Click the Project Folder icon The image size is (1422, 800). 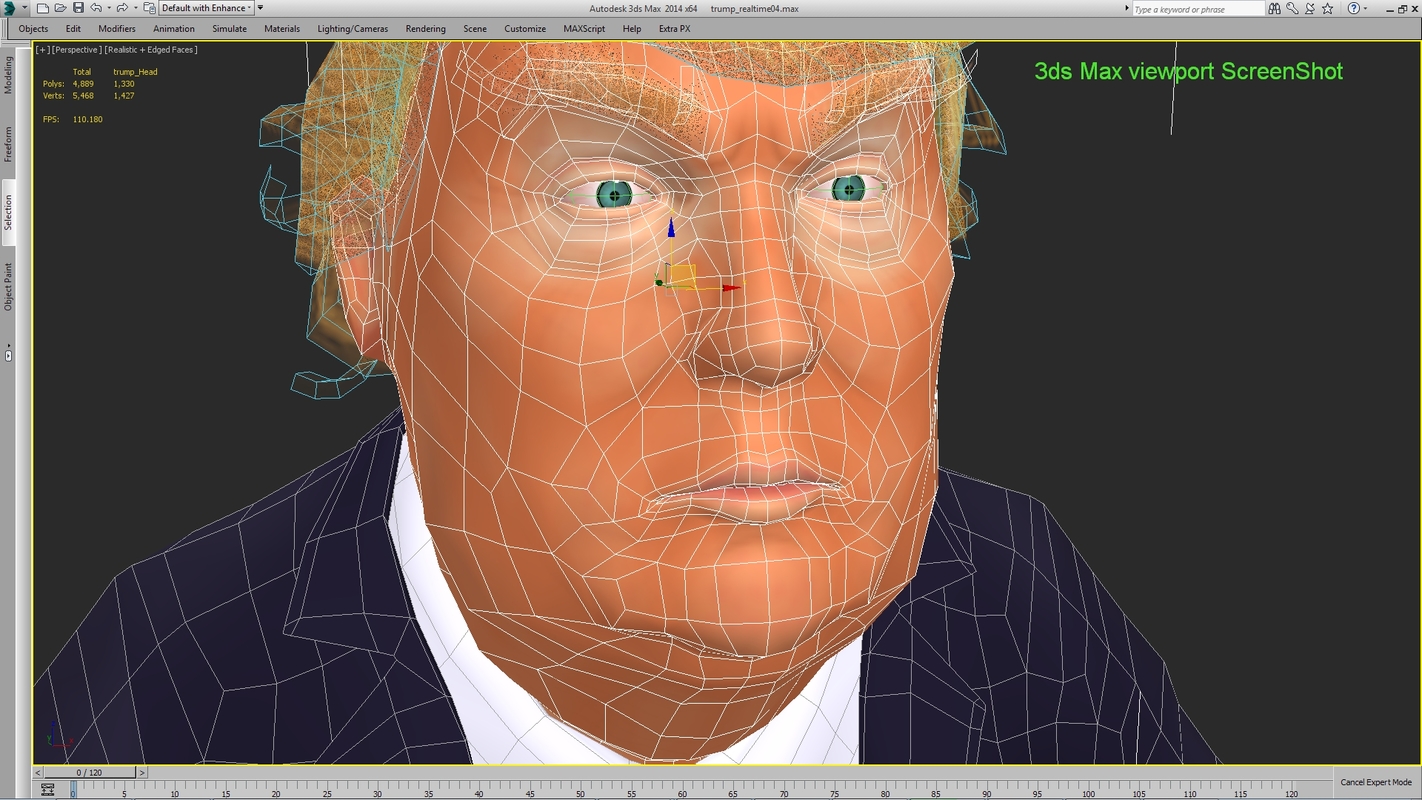[x=149, y=8]
